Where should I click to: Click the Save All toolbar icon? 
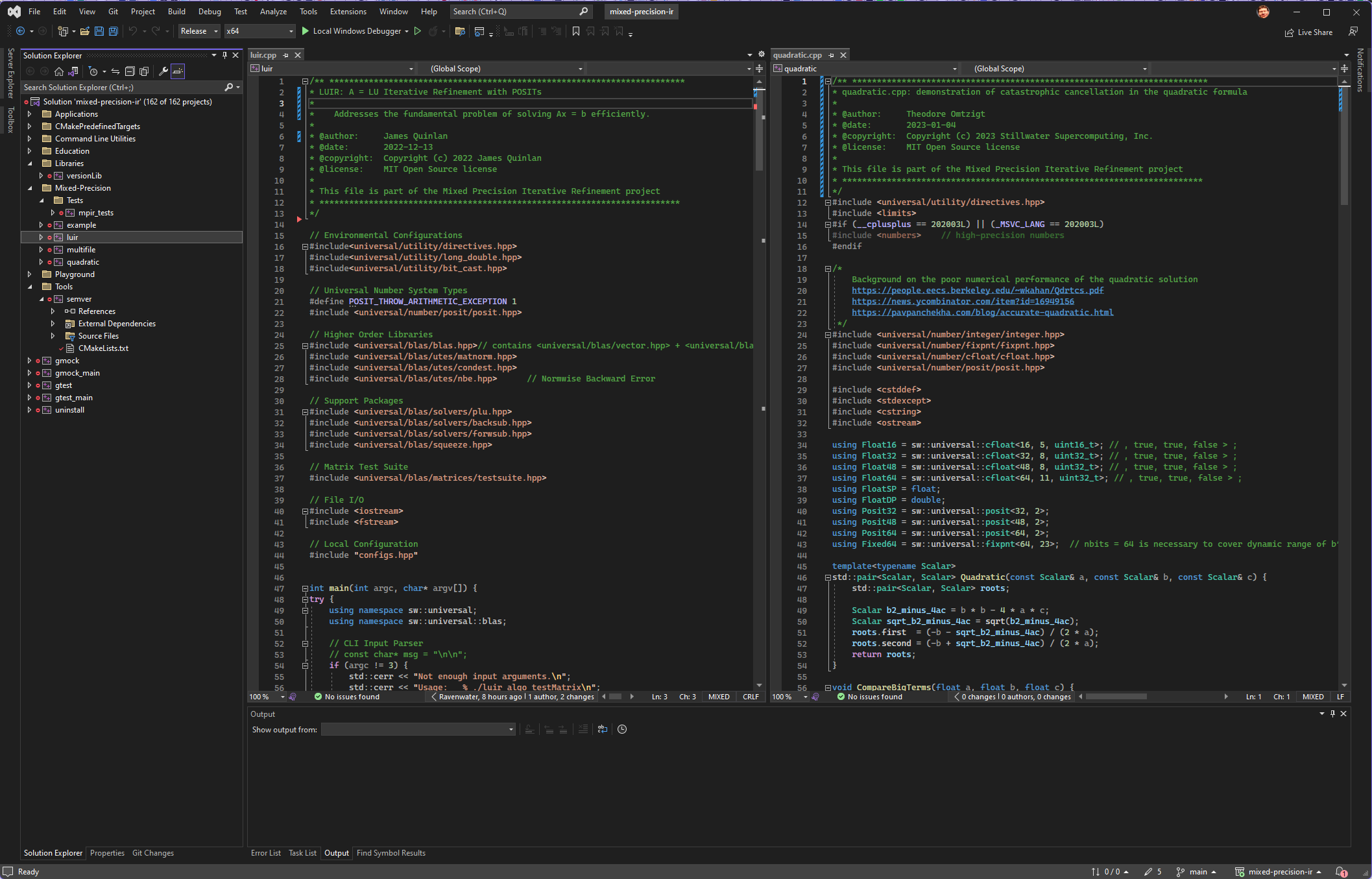point(113,31)
